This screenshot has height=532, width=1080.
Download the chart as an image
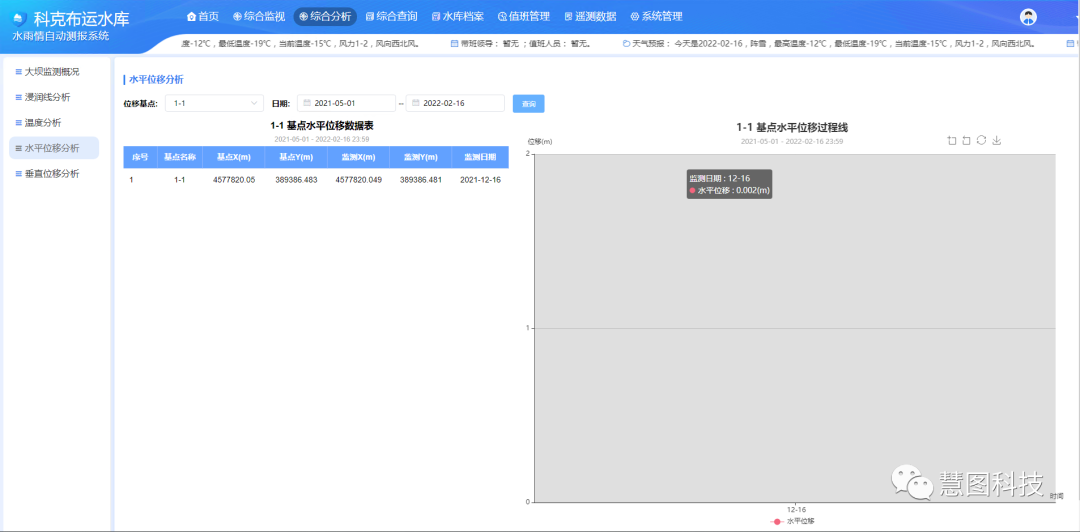[996, 141]
